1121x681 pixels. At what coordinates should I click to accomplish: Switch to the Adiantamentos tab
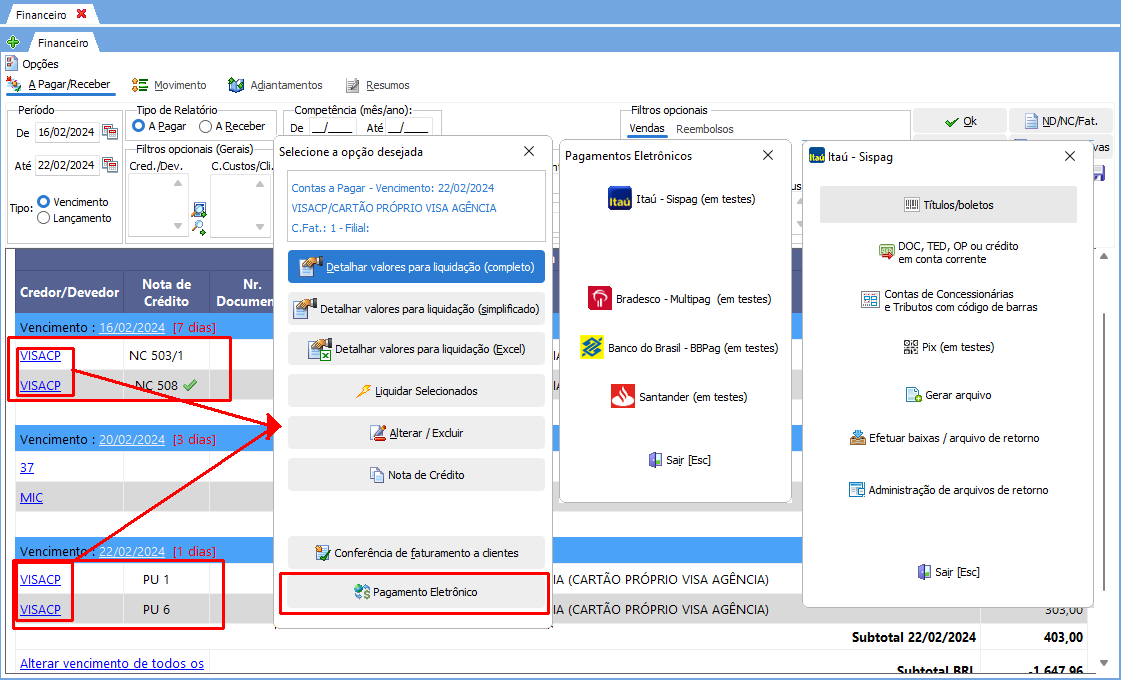pos(276,85)
